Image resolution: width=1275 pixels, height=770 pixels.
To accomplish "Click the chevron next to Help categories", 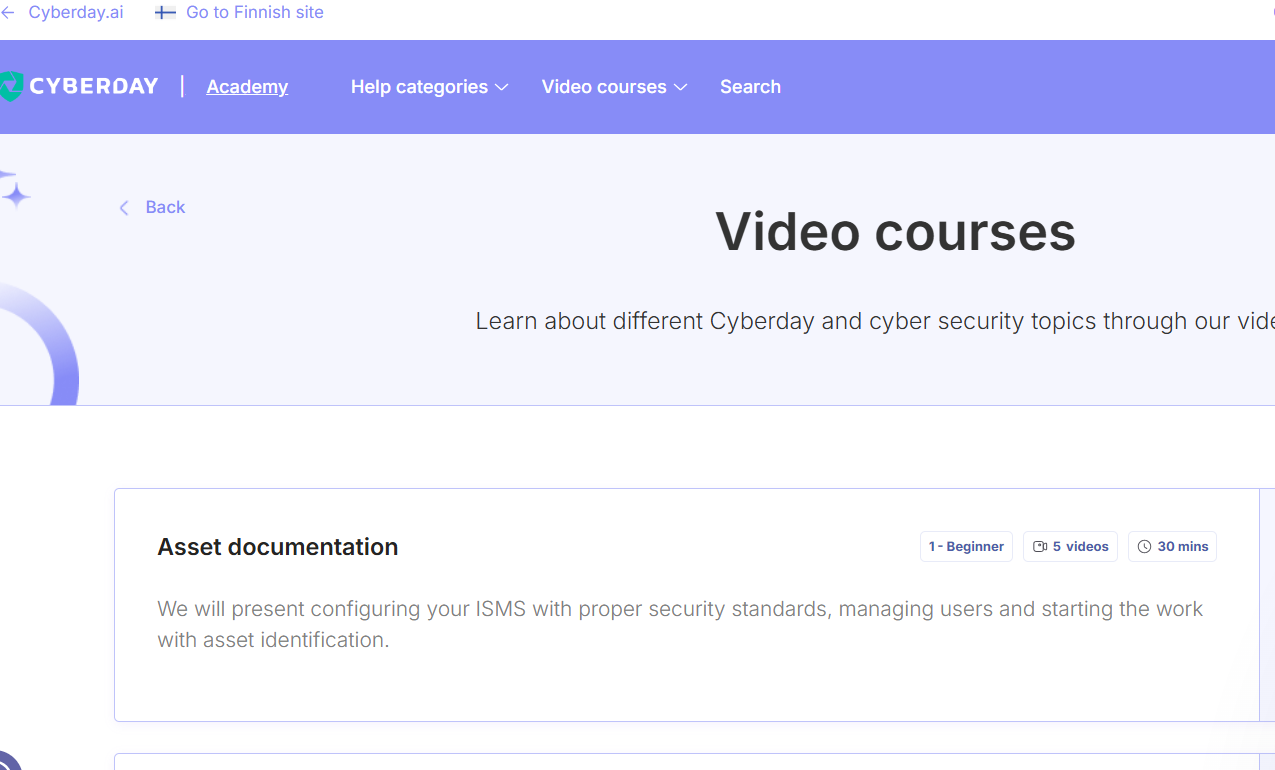I will (502, 88).
